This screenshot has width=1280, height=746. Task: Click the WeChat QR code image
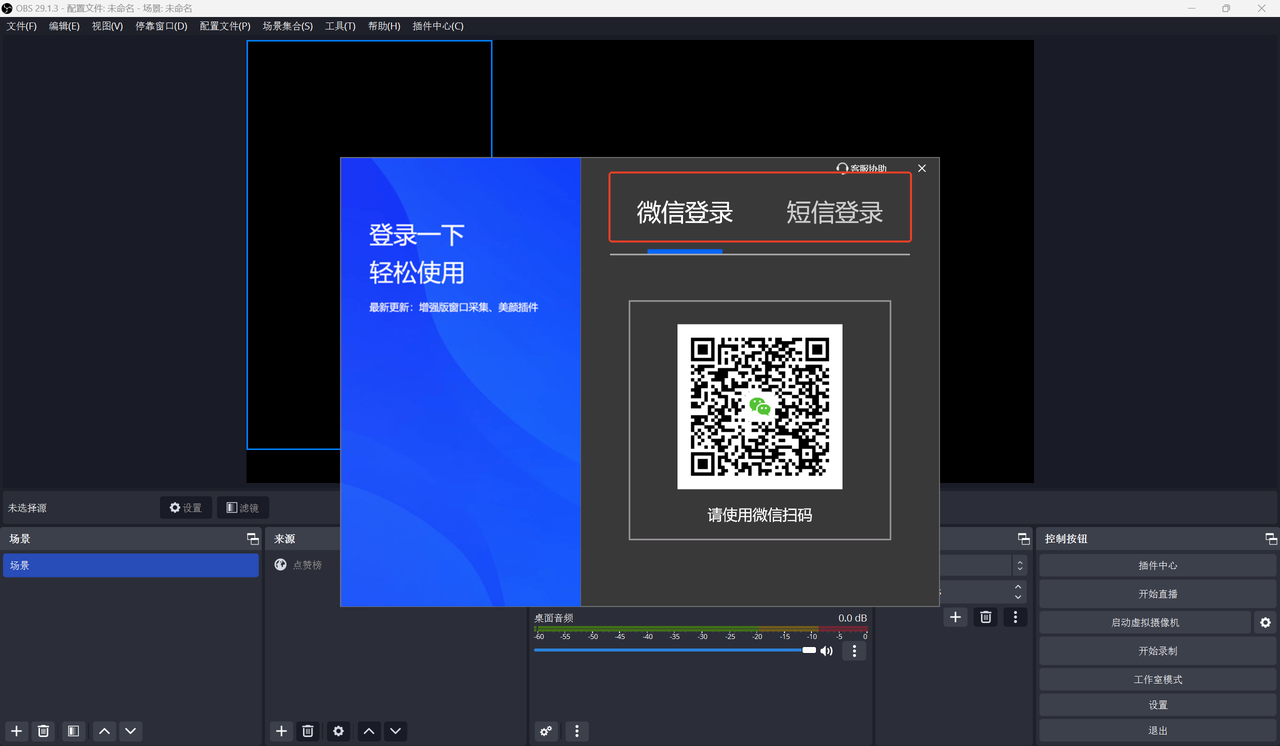(x=760, y=407)
